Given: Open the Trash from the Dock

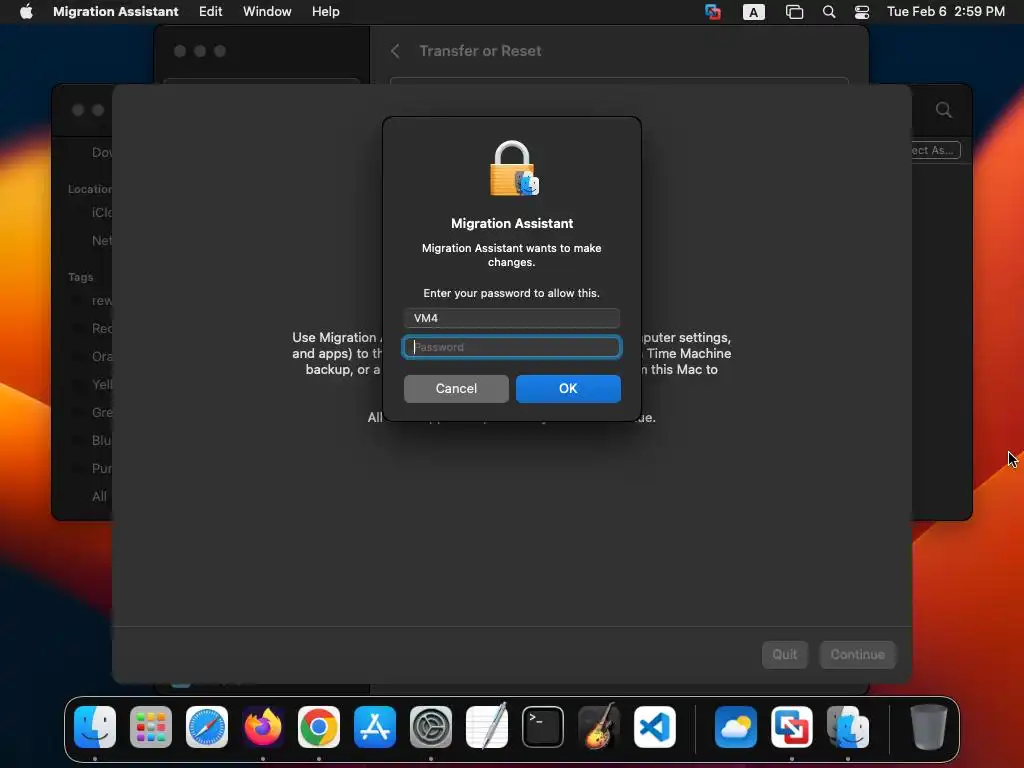Looking at the screenshot, I should pos(928,727).
